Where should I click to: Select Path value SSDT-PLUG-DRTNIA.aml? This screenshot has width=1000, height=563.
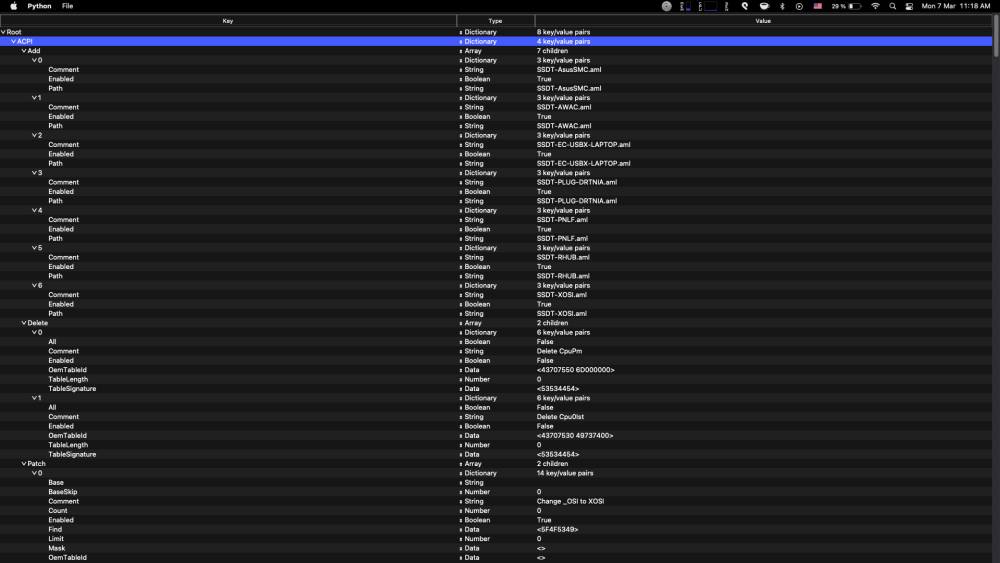pos(577,201)
